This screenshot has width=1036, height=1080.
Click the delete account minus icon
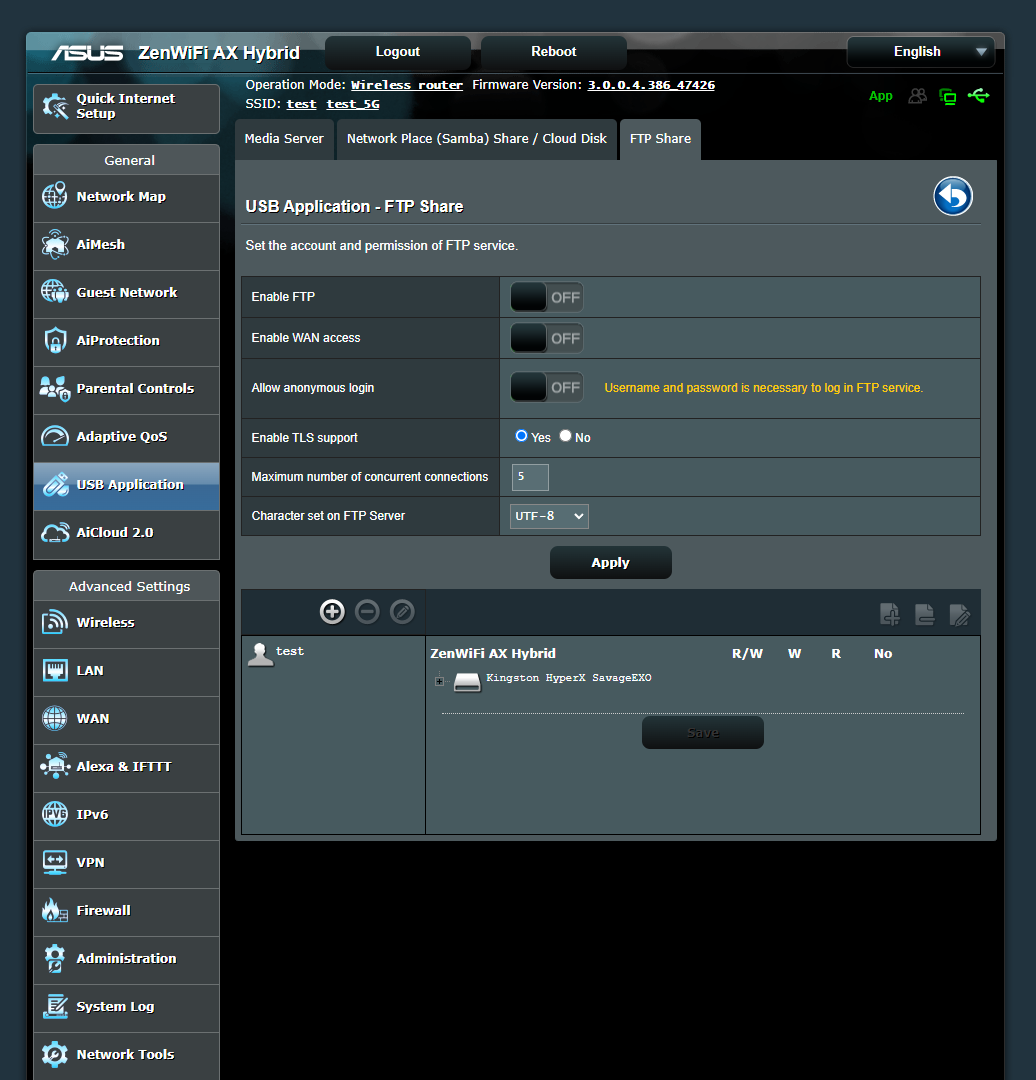[367, 611]
